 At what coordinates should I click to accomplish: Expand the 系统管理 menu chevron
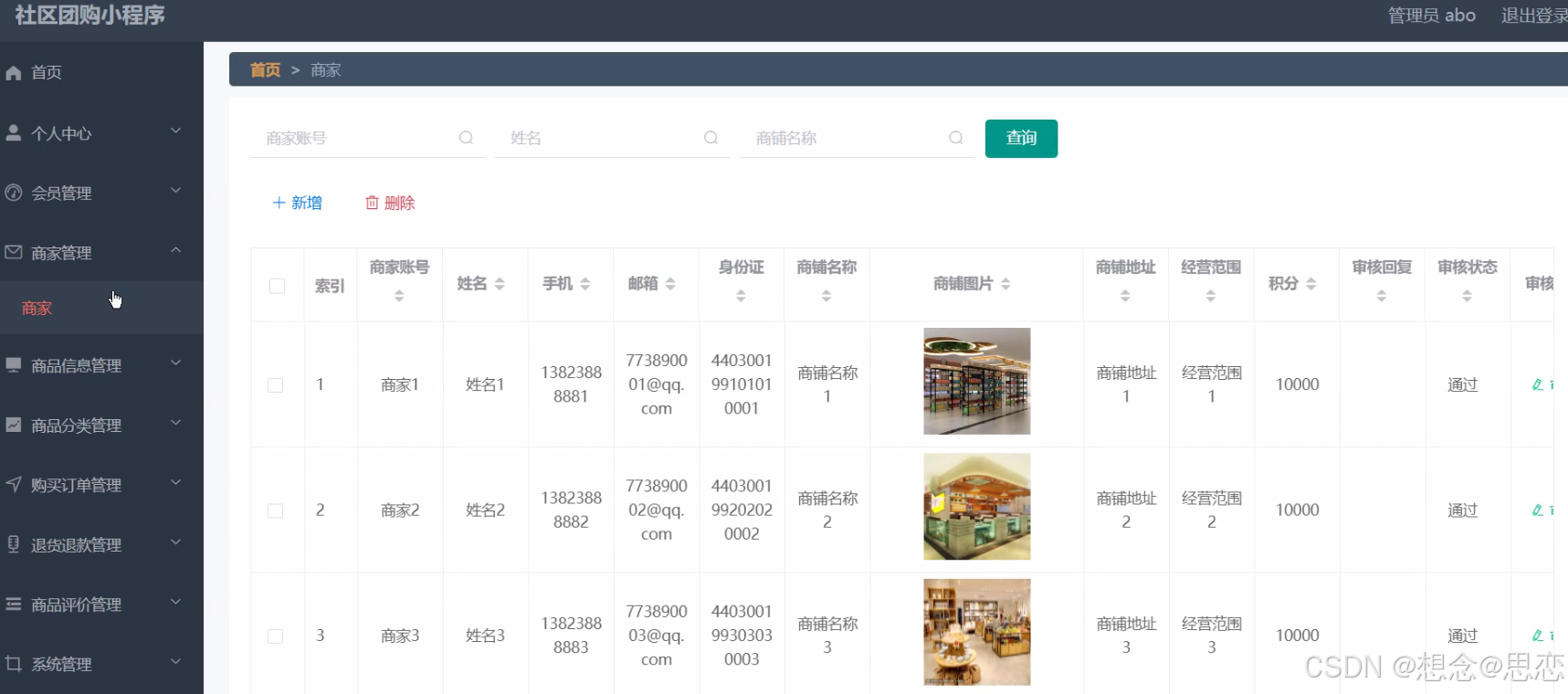(175, 662)
